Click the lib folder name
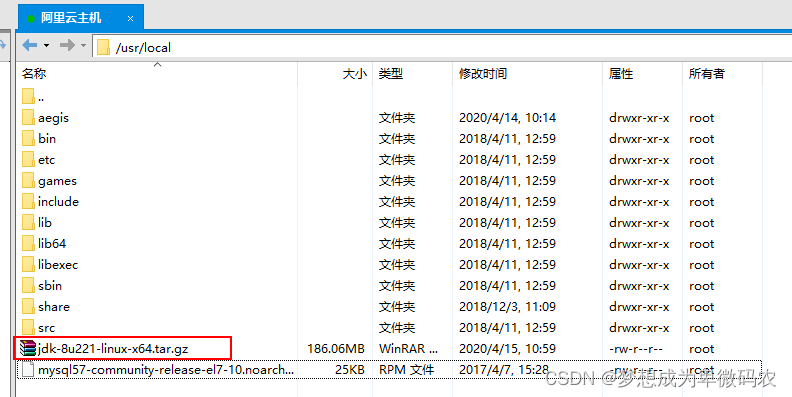The width and height of the screenshot is (792, 397). pos(45,223)
